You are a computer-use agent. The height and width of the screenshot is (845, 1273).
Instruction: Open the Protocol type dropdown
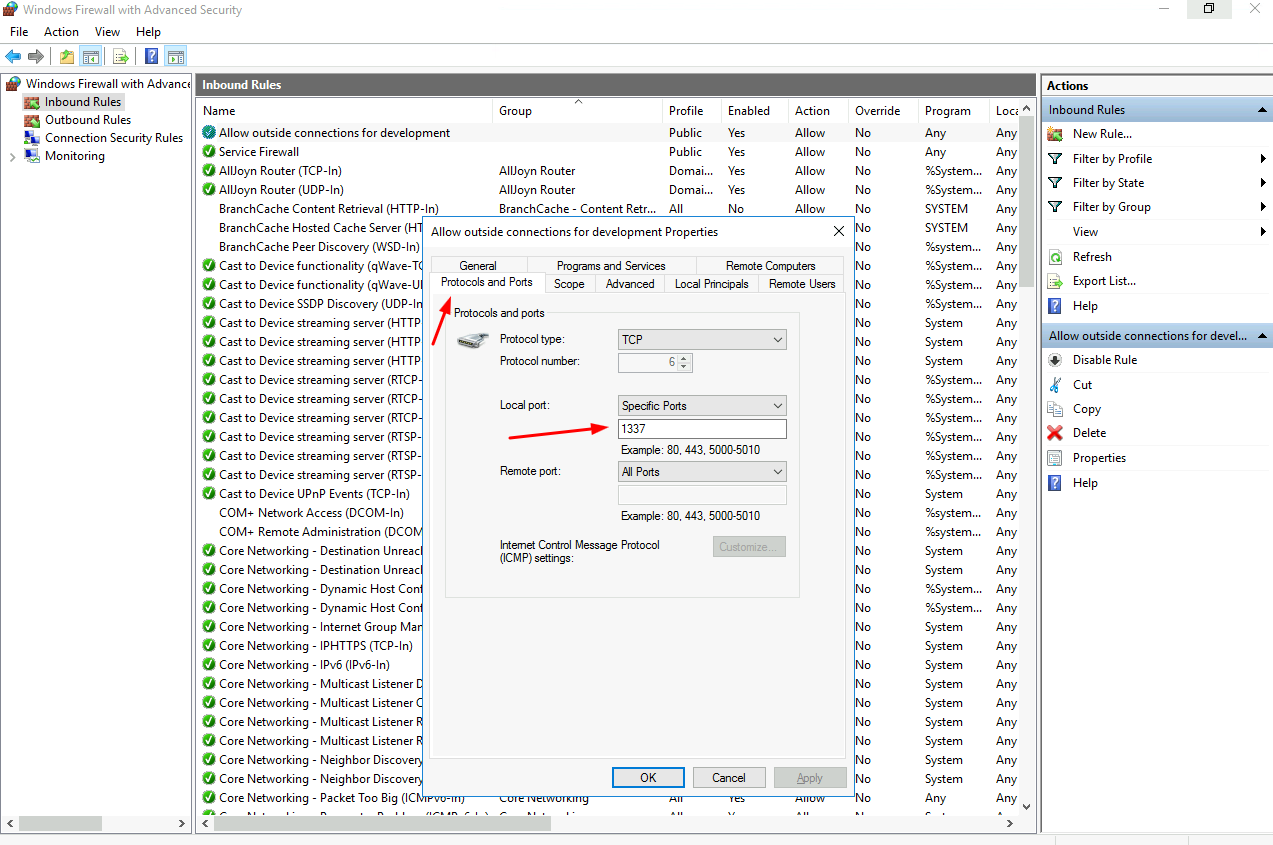(x=702, y=340)
